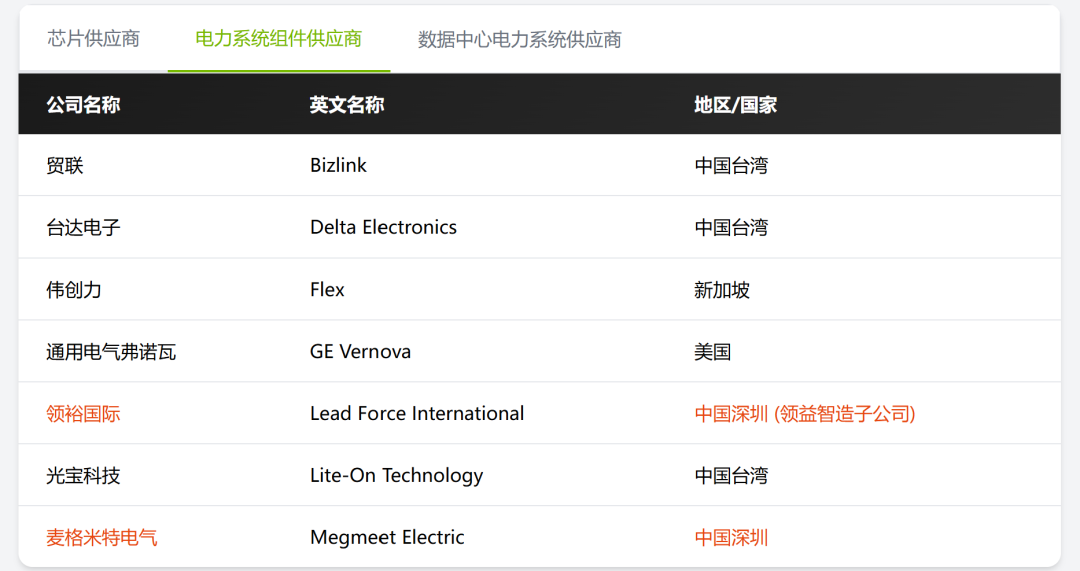Click the 英文名称 column header
Image resolution: width=1080 pixels, height=571 pixels.
347,105
